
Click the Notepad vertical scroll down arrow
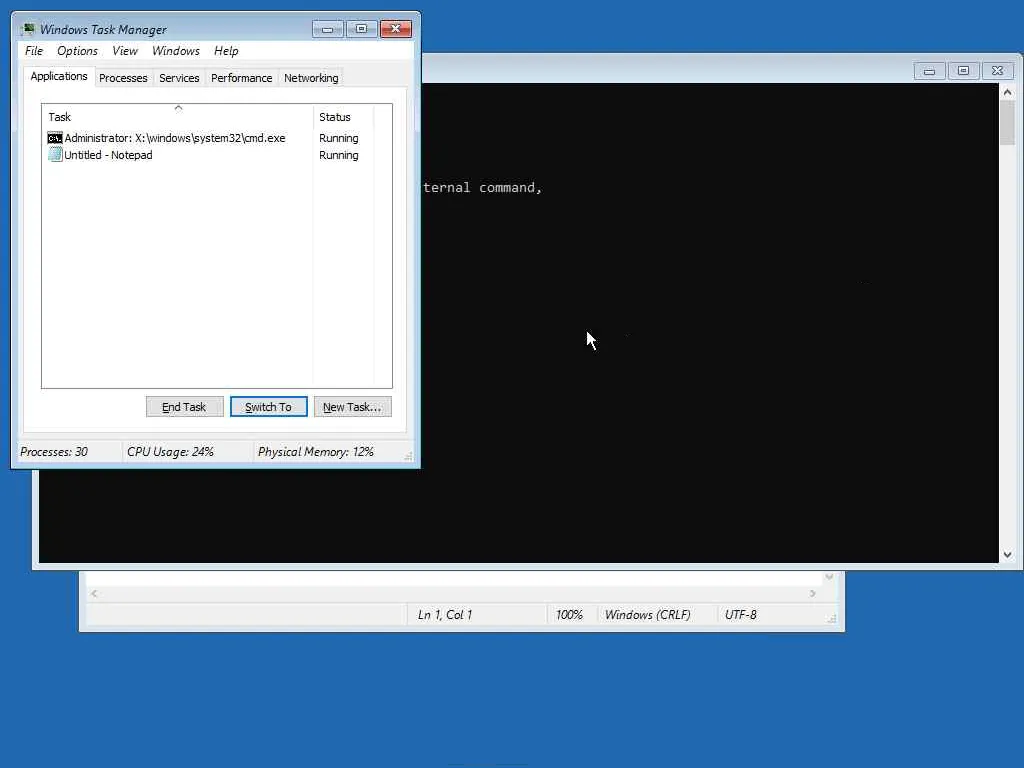click(x=829, y=577)
